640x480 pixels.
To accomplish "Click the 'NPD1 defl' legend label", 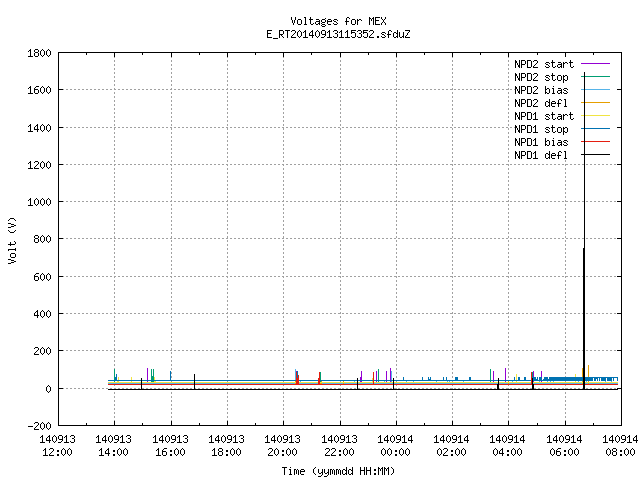I will [x=541, y=156].
